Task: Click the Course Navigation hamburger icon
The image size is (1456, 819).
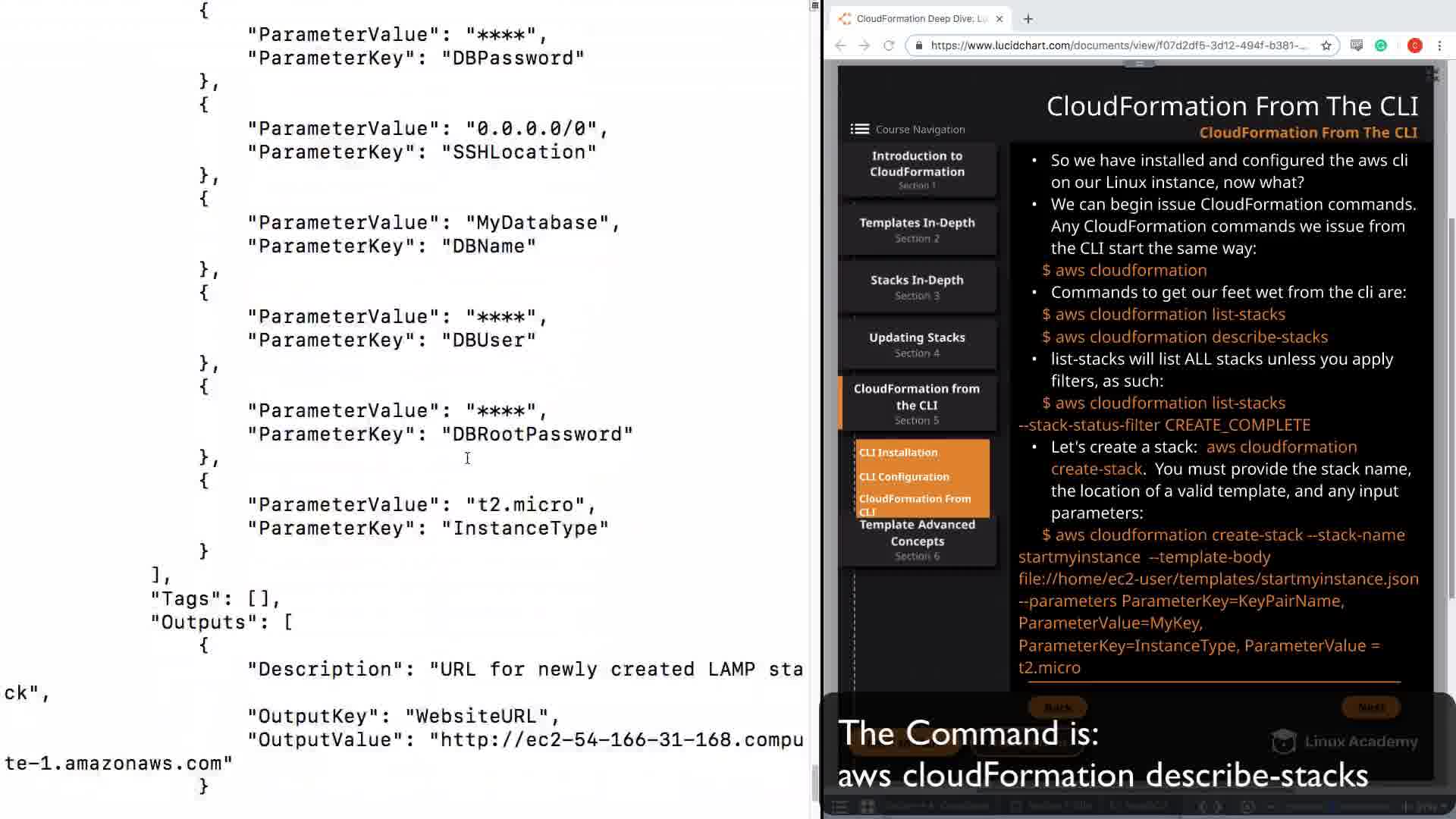Action: tap(859, 129)
